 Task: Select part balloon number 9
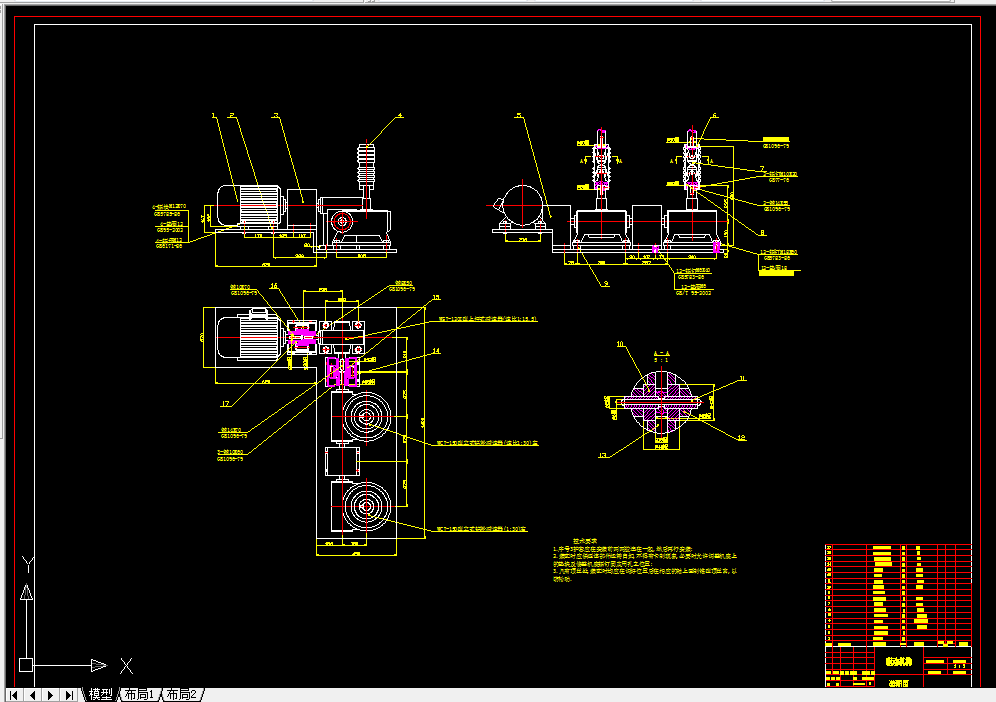pyautogui.click(x=606, y=283)
